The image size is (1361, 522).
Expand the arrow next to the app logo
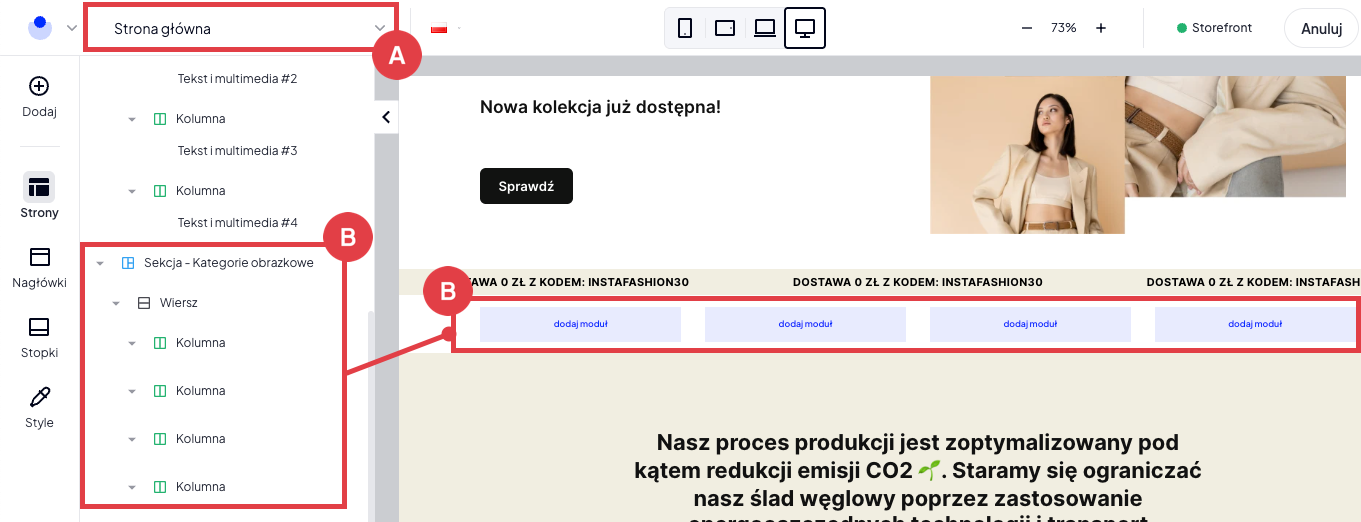tap(72, 28)
